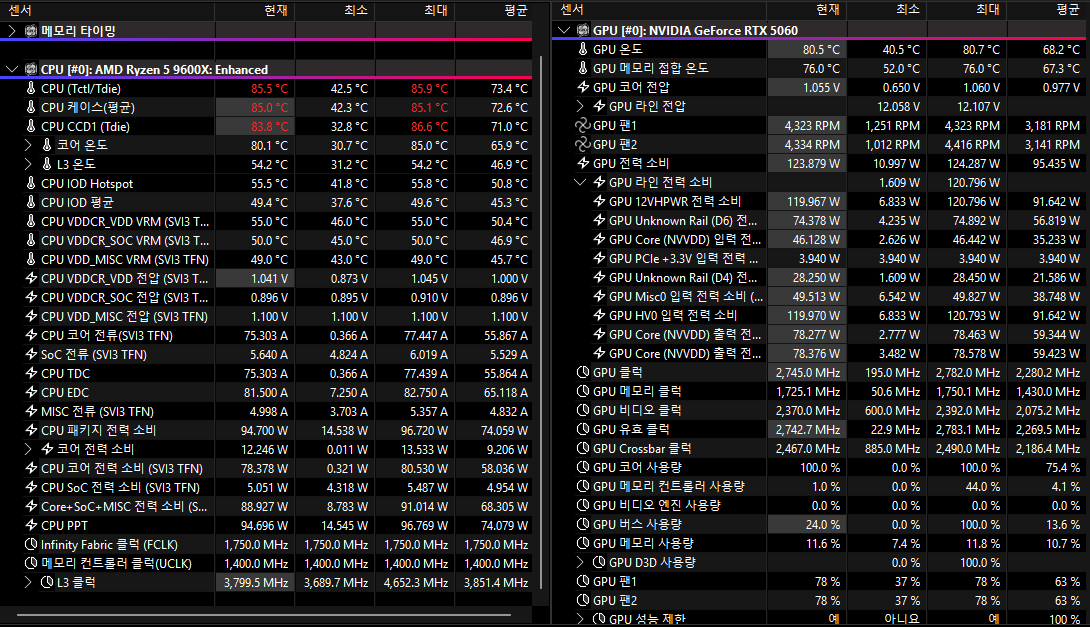The image size is (1090, 627).
Task: Click the chip icon beside GPU [#0] NVIDIA GeForce
Action: pos(583,30)
